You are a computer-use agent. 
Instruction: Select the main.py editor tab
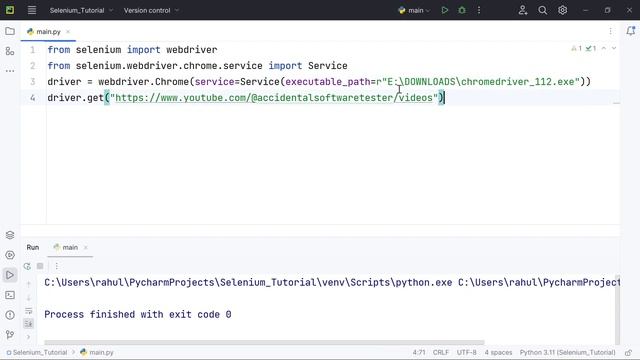click(x=48, y=31)
